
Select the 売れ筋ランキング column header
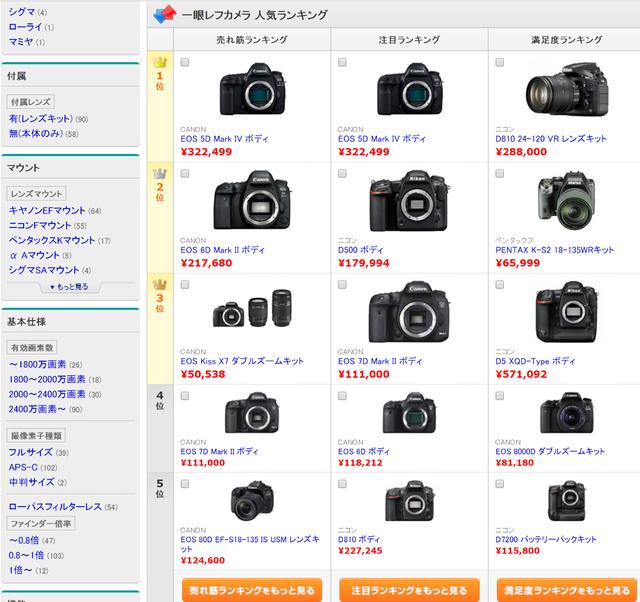click(252, 40)
